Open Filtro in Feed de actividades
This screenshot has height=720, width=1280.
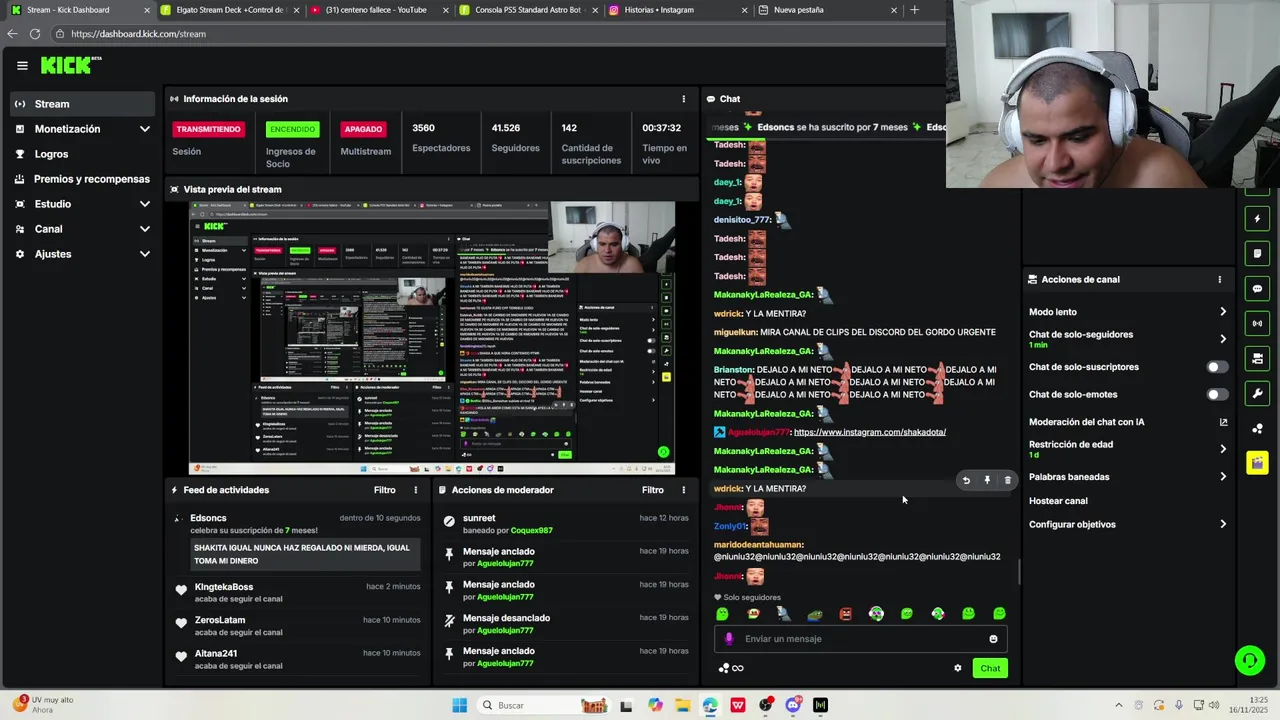click(385, 490)
